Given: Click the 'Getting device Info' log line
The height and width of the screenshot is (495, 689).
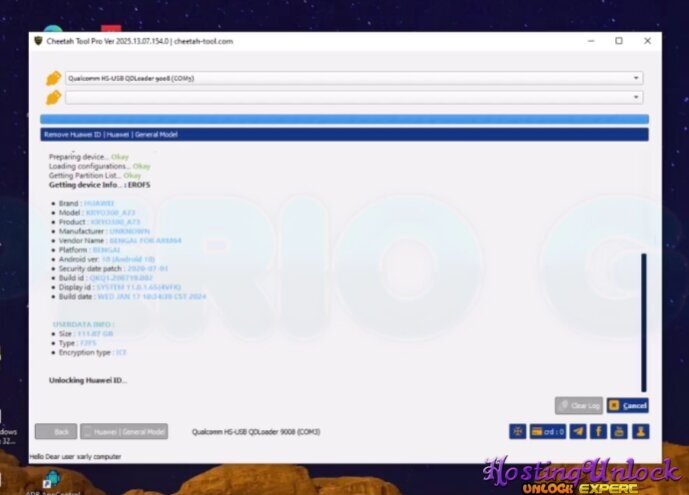Looking at the screenshot, I should tap(99, 184).
